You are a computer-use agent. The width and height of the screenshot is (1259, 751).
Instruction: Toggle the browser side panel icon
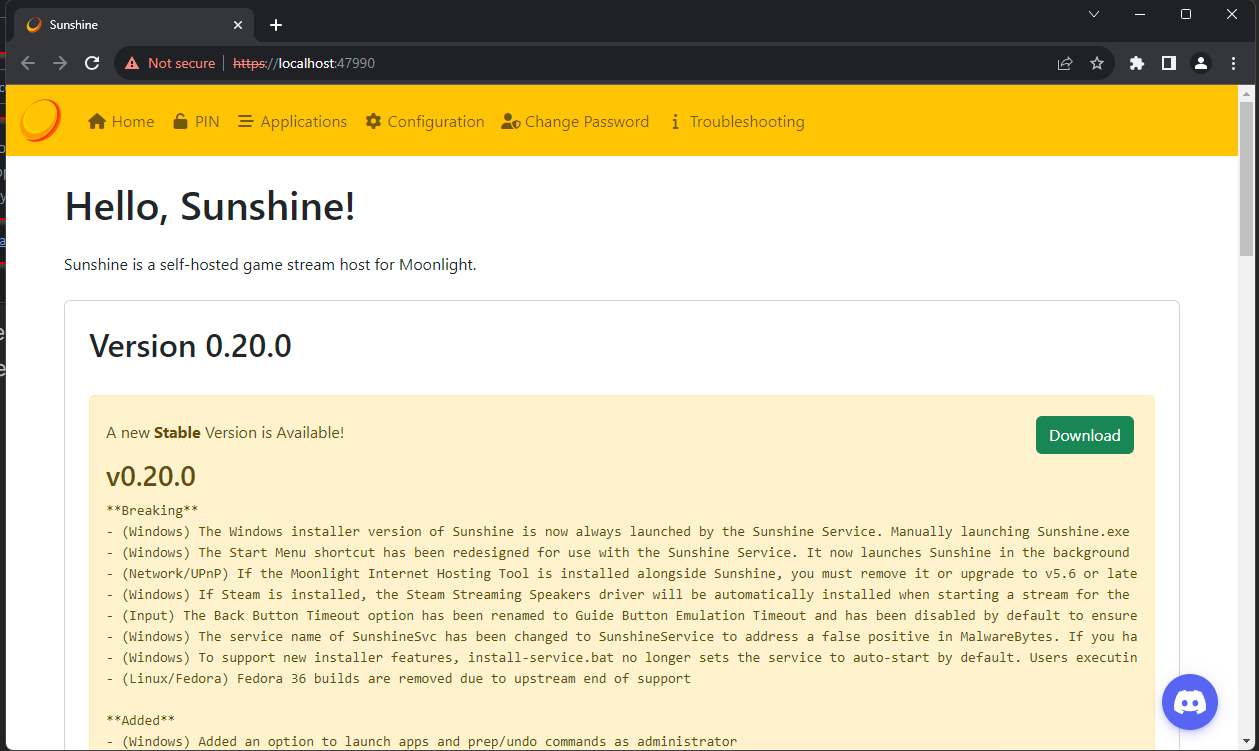[1168, 63]
